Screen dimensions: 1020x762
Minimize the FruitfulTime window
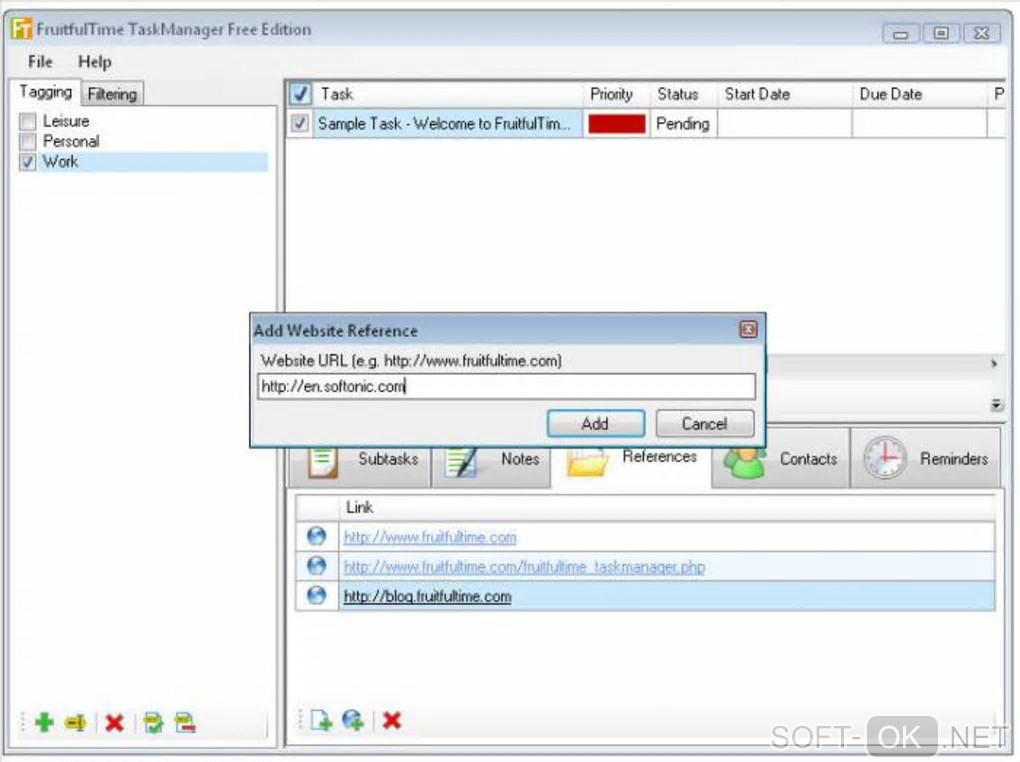[x=900, y=33]
